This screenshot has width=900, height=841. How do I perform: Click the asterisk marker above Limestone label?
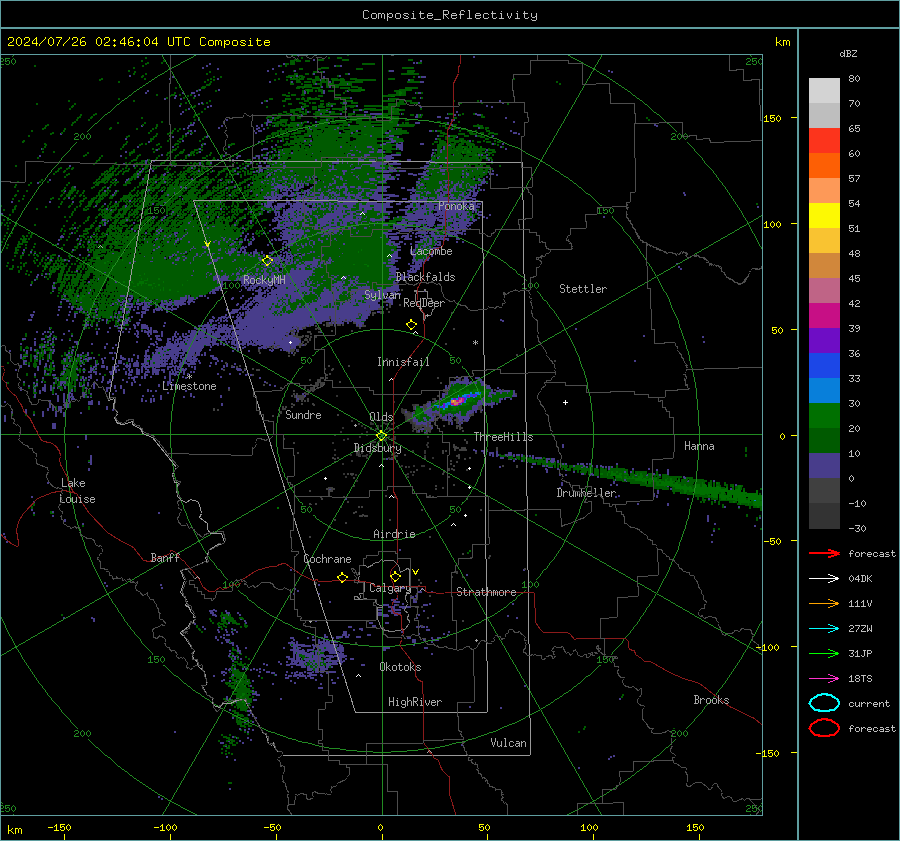189,377
